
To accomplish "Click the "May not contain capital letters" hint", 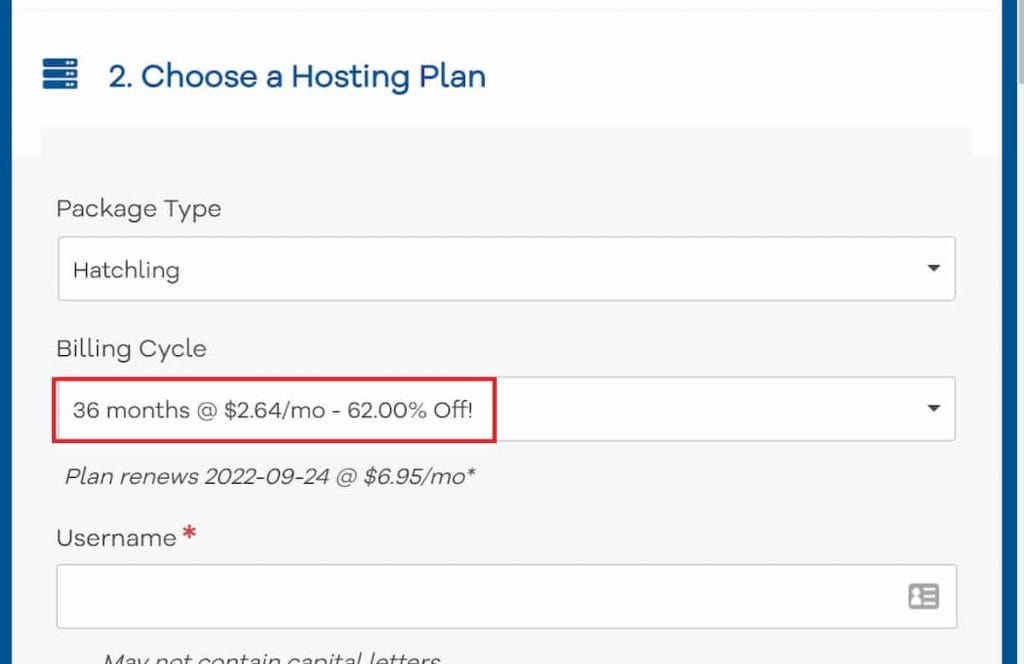I will click(270, 659).
